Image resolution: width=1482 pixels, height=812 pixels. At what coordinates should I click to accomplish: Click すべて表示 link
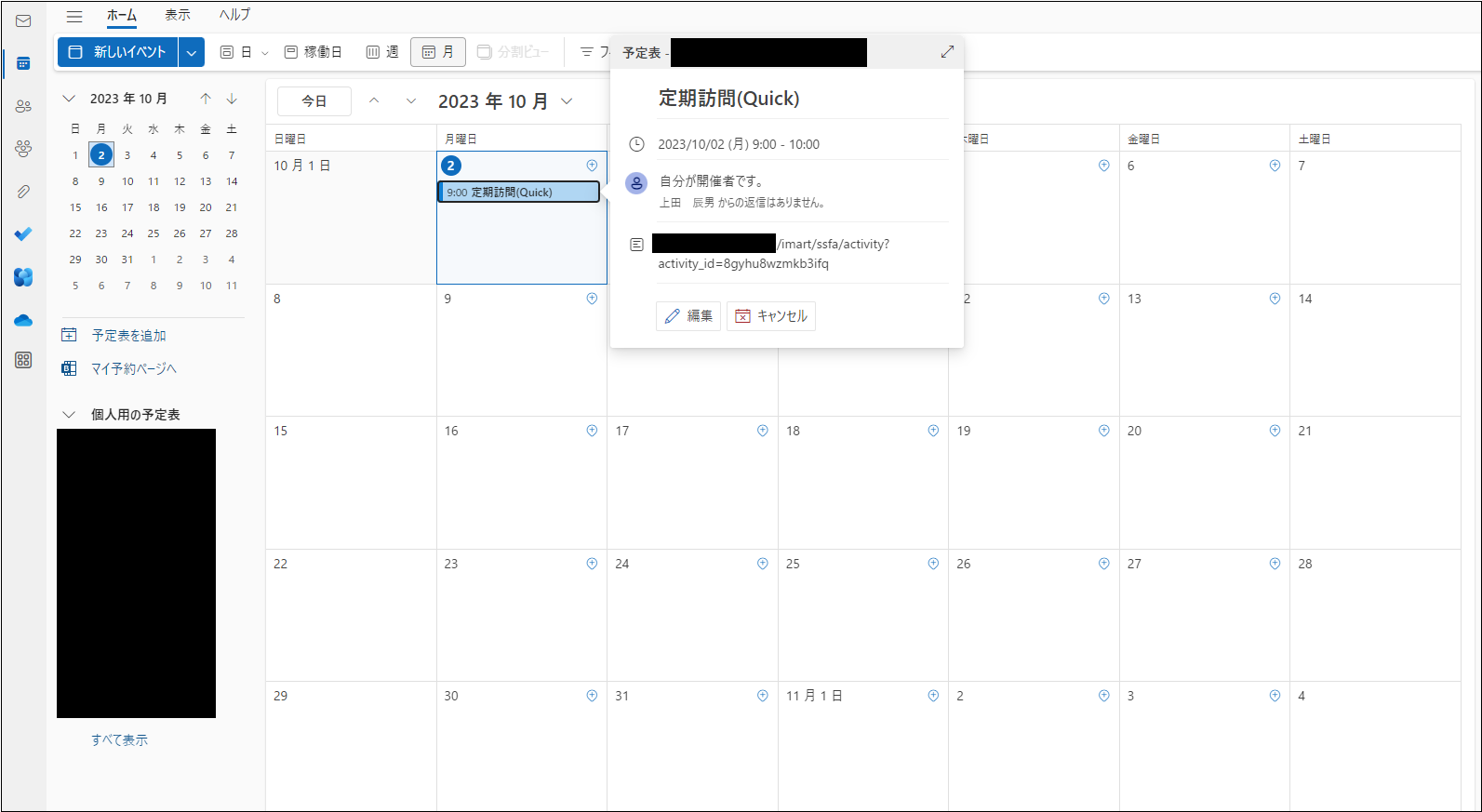pos(119,740)
